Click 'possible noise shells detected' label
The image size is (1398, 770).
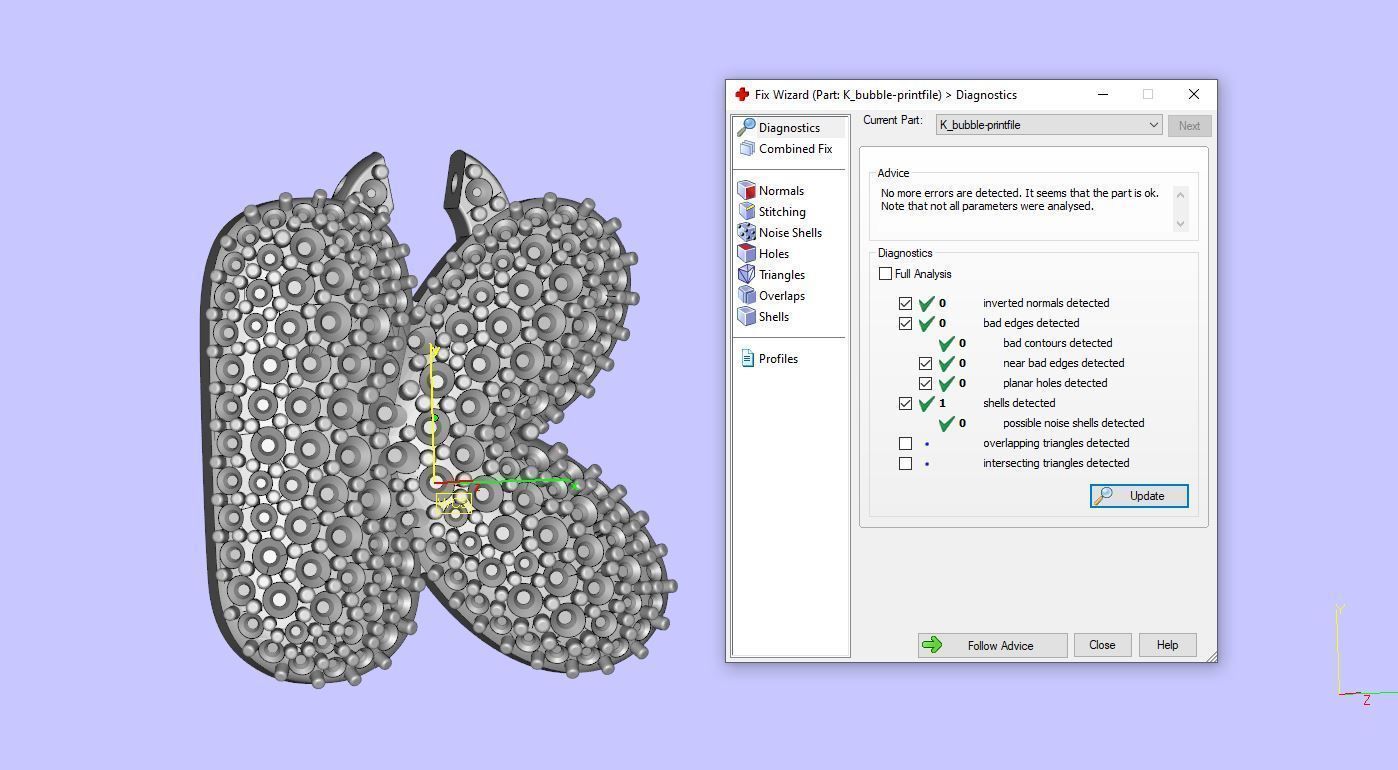[x=1073, y=423]
